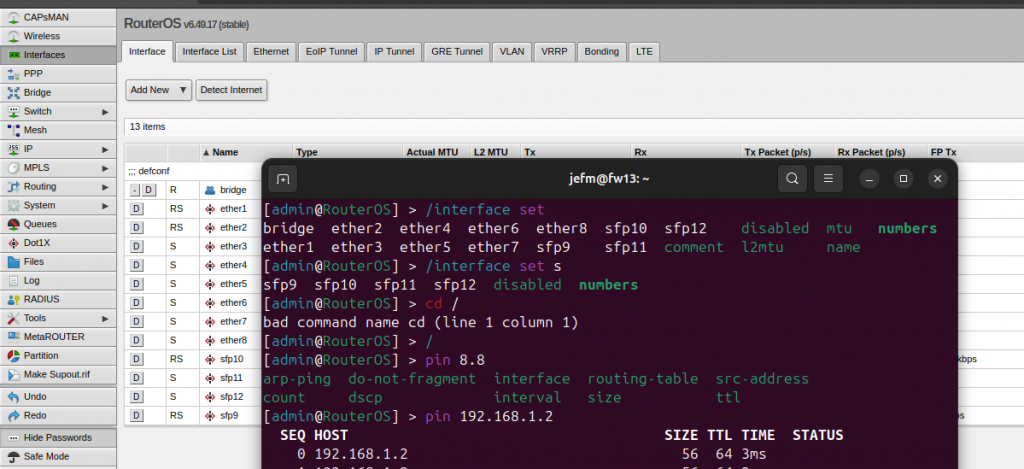Screen dimensions: 1024x469
Task: Click the sfp10 interface icon
Action: click(x=210, y=359)
